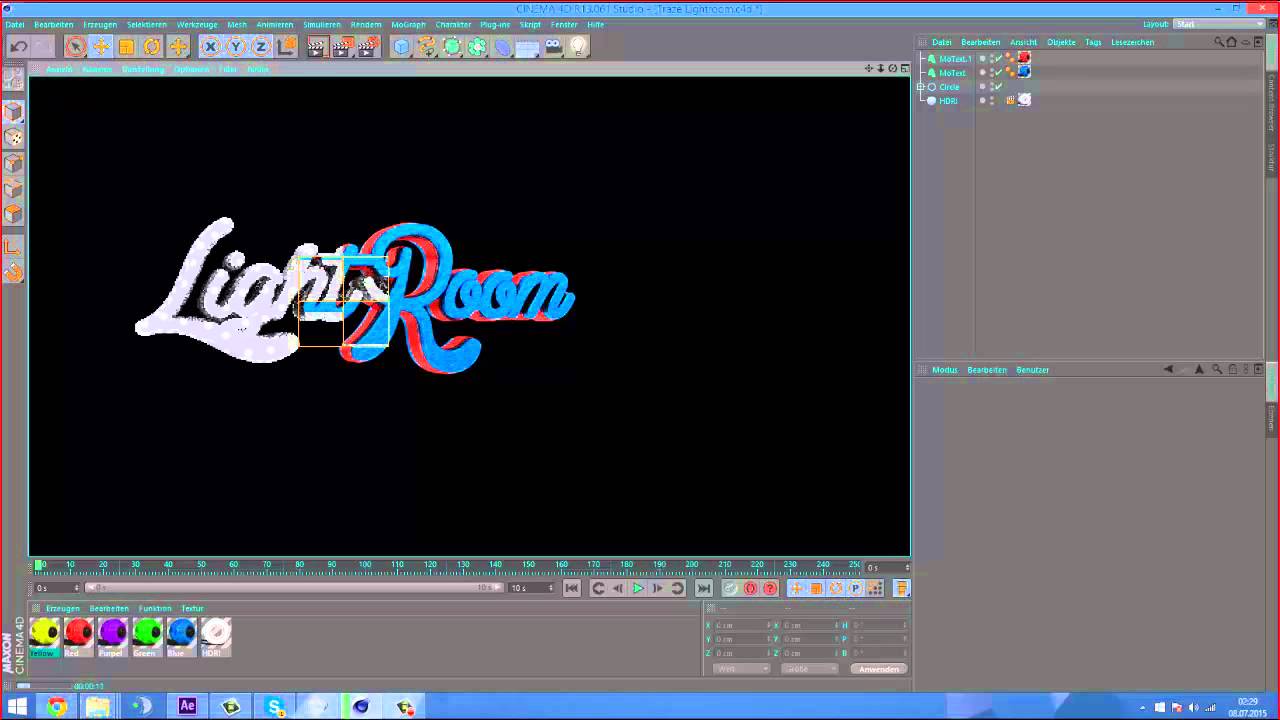Screen dimensions: 1280x720
Task: Click the axis L-shaped icon in left toolbar
Action: pos(13,246)
